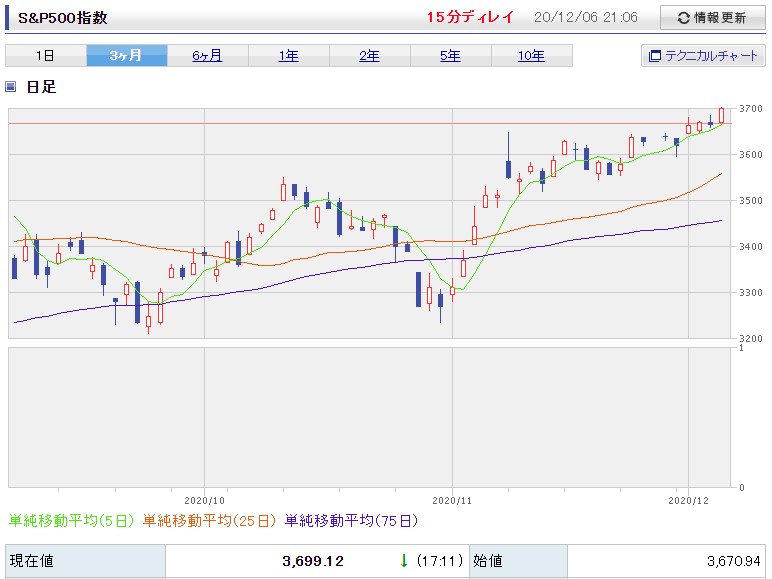Click the 2020/12 axis label

(x=688, y=501)
